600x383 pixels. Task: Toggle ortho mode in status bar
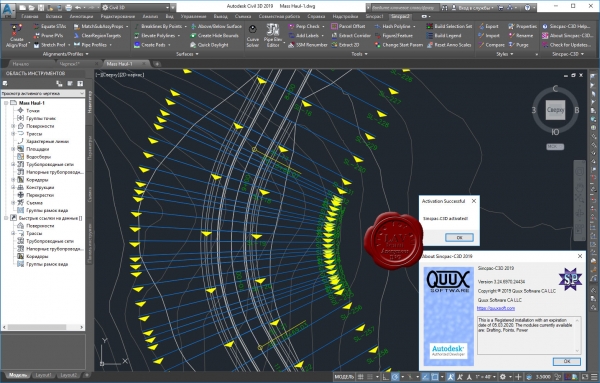tap(386, 377)
